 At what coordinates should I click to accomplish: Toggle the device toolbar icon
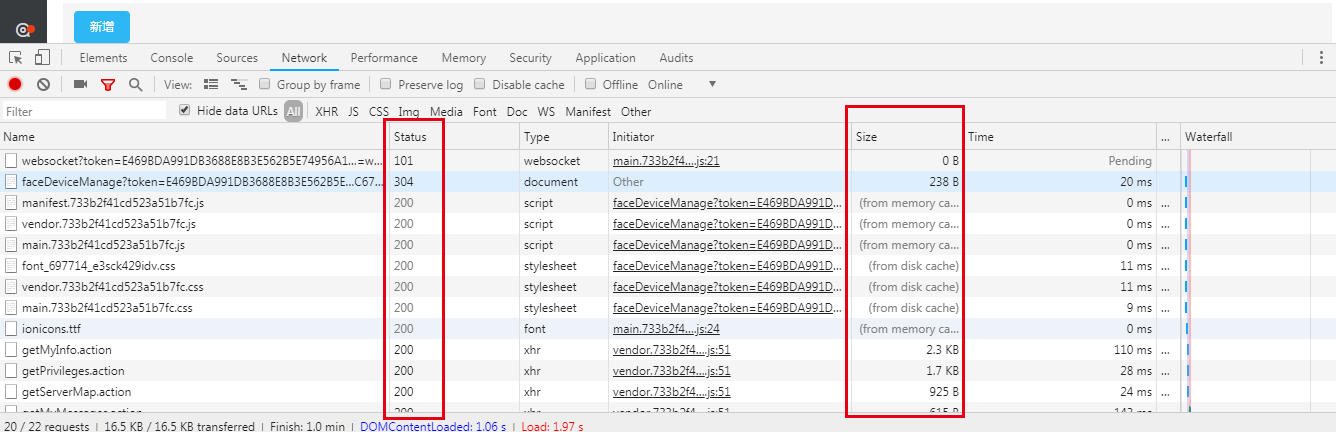tap(42, 58)
